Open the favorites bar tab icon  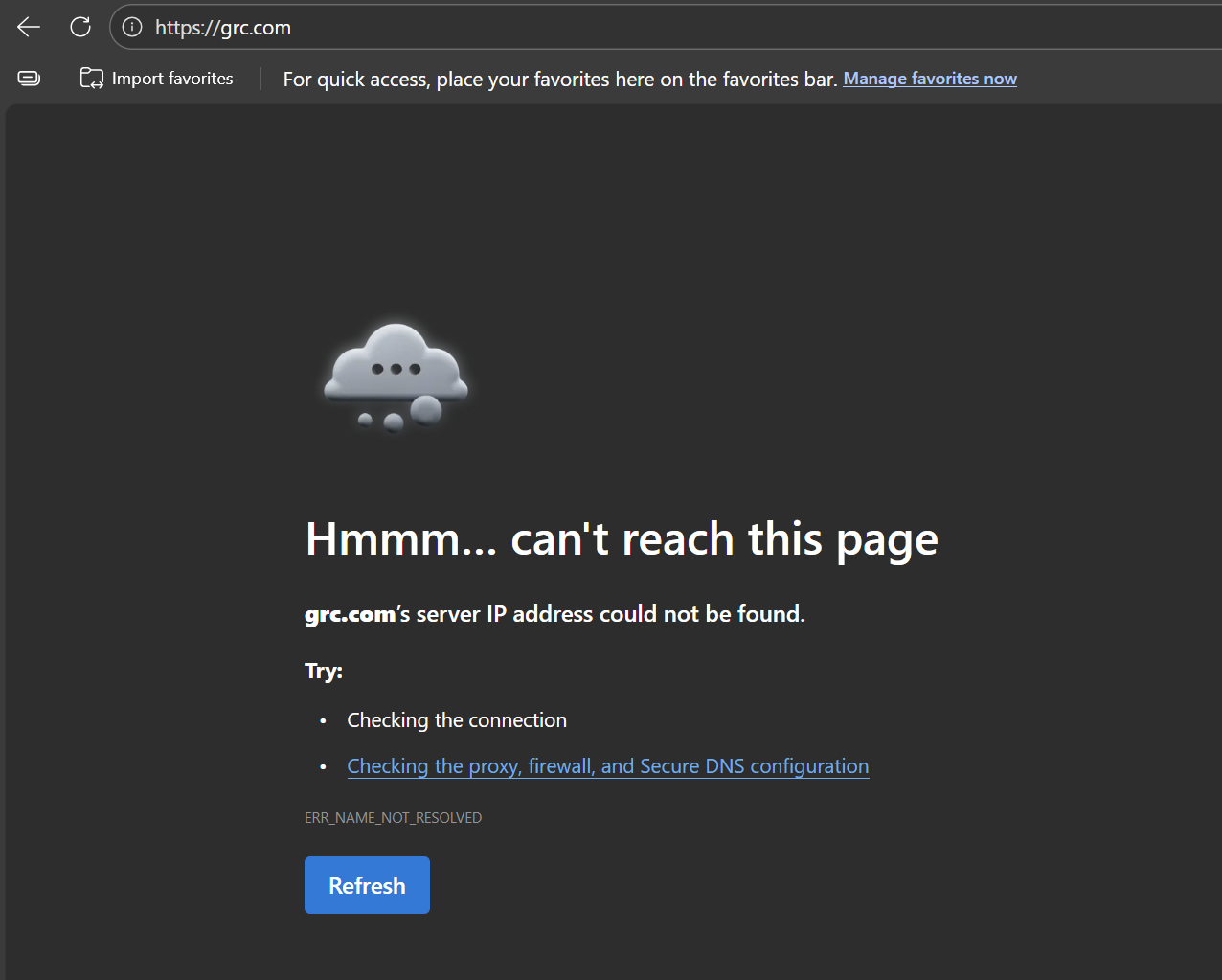tap(29, 79)
